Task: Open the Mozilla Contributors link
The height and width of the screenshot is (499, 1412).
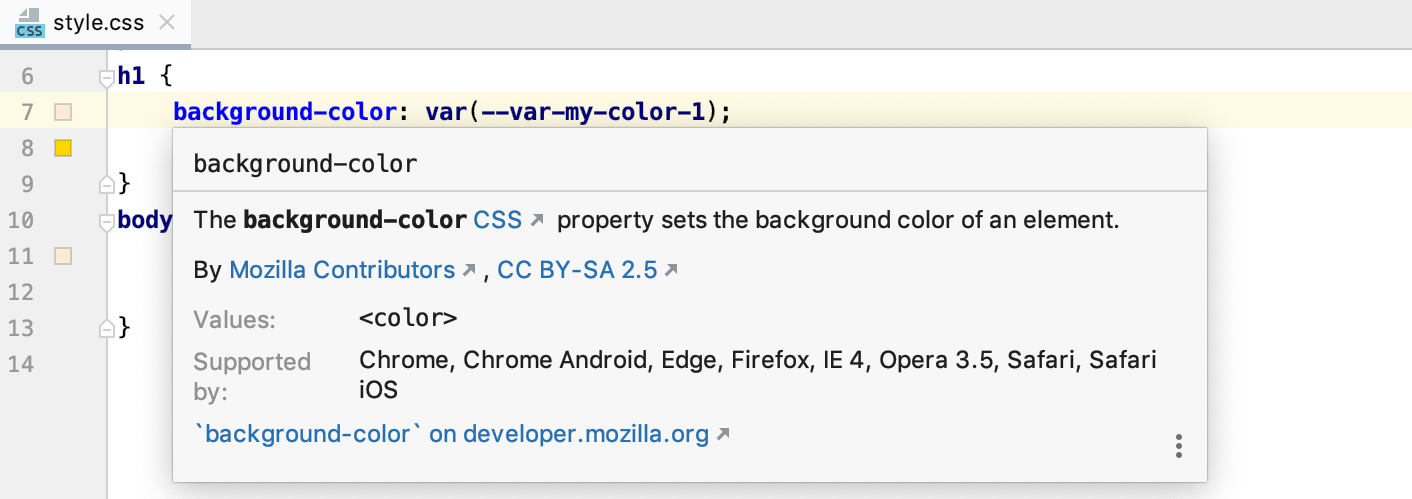Action: (342, 270)
